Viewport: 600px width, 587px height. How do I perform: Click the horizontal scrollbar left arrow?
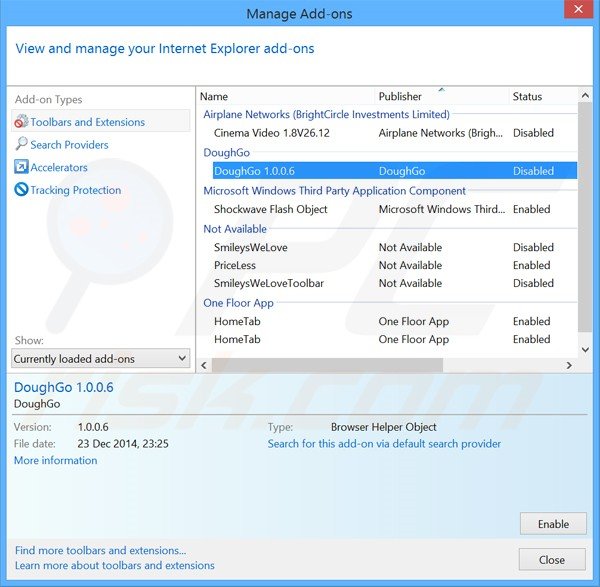click(204, 365)
